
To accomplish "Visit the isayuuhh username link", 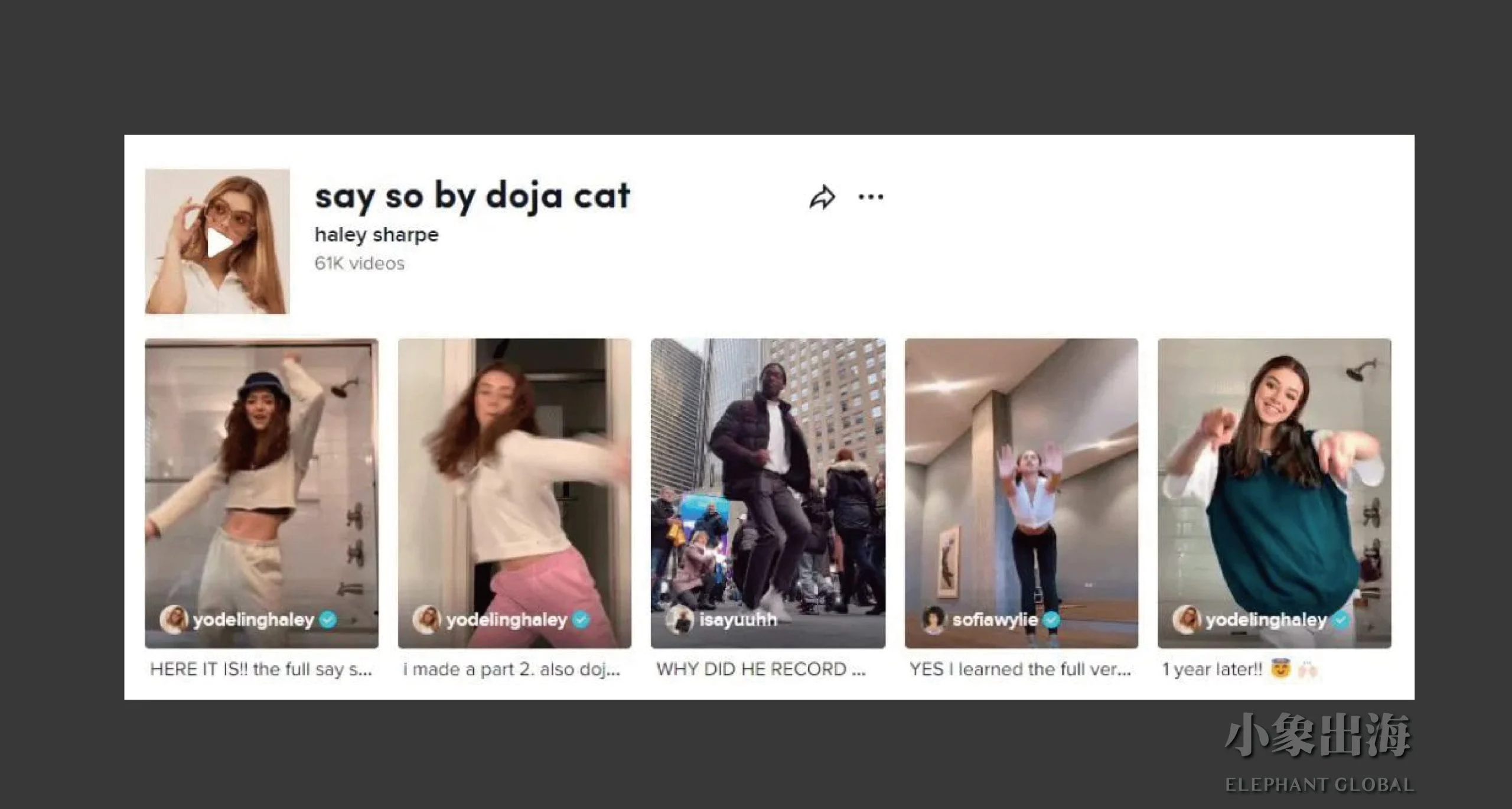I will coord(738,619).
